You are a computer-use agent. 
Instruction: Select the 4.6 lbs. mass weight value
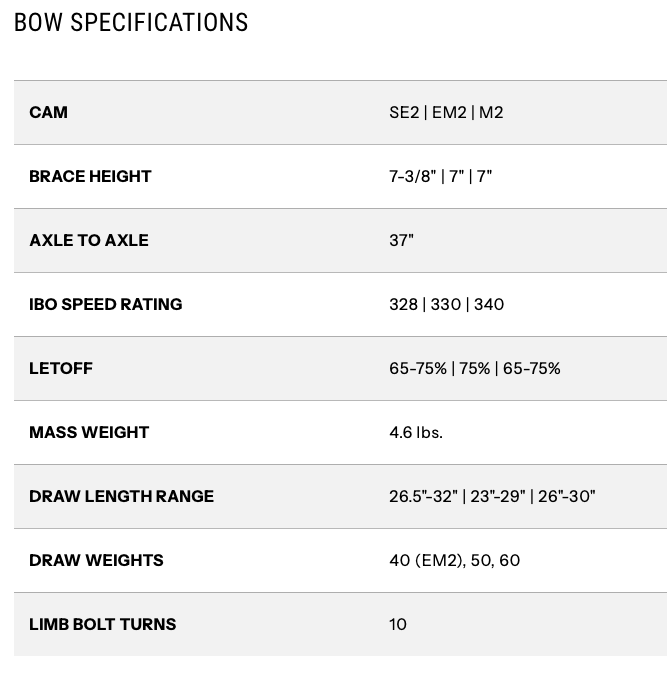click(x=415, y=432)
